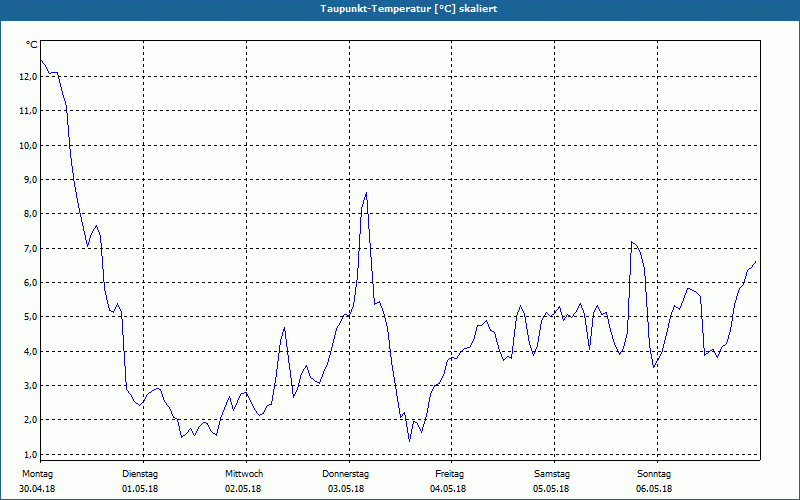
Task: Click the date 05.05.18
Action: point(551,489)
